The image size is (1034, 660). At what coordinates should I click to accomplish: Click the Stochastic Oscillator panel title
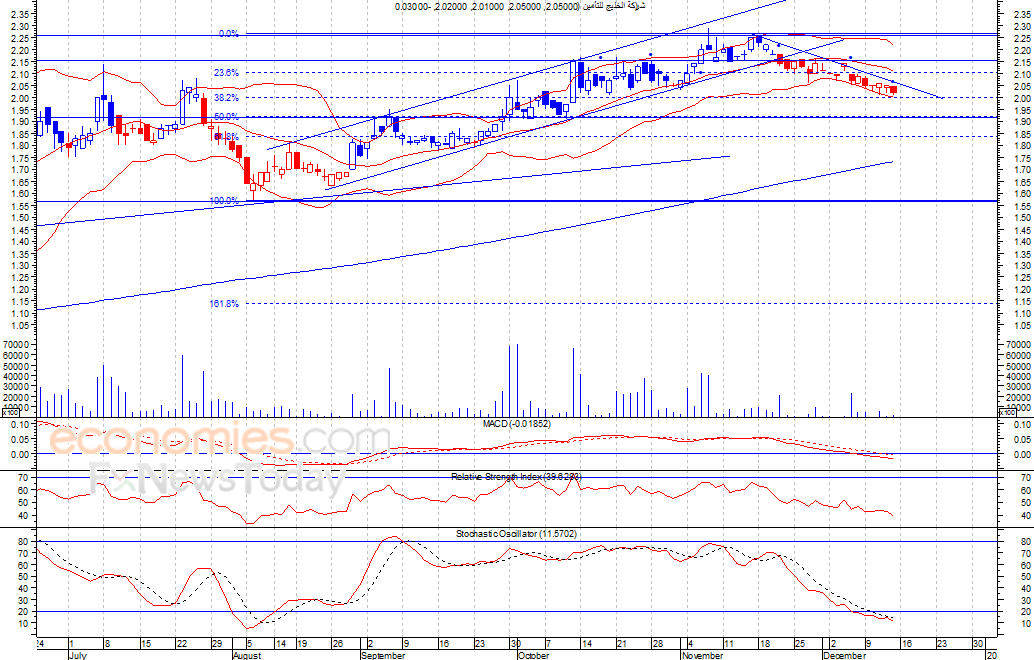point(515,535)
